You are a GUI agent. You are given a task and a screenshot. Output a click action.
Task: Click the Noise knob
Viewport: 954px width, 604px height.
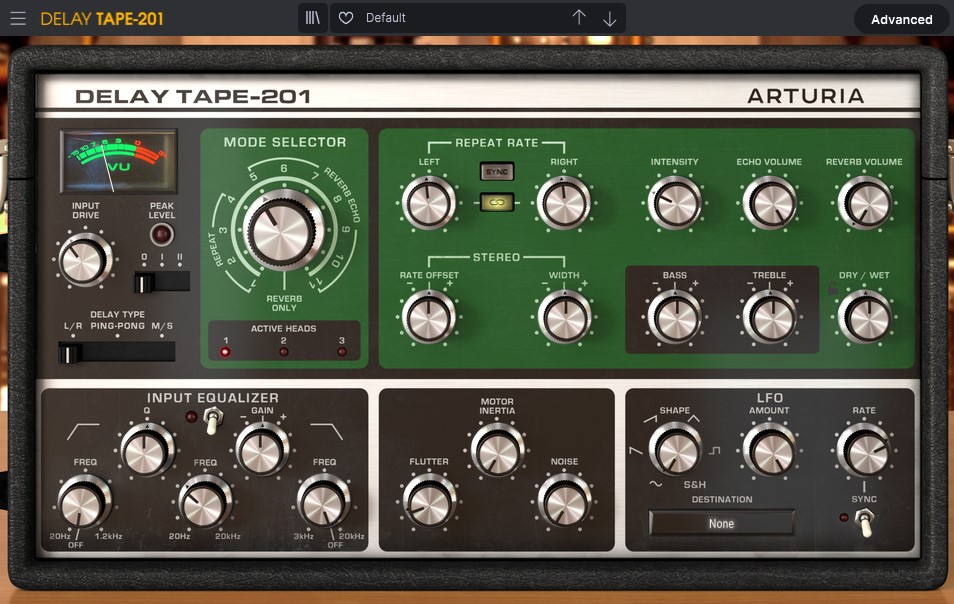pyautogui.click(x=563, y=502)
